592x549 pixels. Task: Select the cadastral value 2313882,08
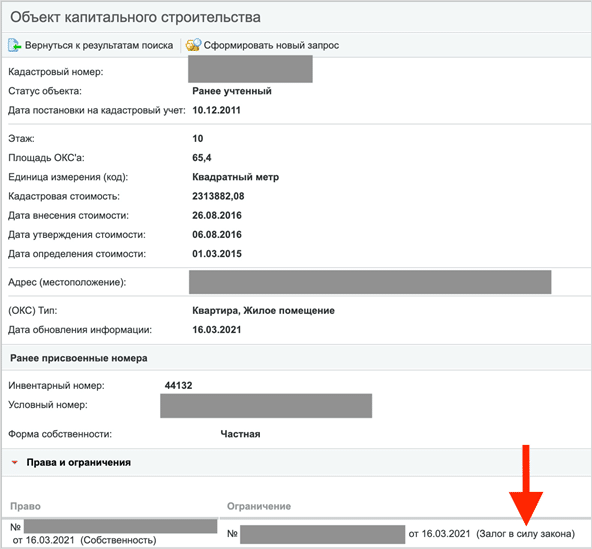point(218,196)
